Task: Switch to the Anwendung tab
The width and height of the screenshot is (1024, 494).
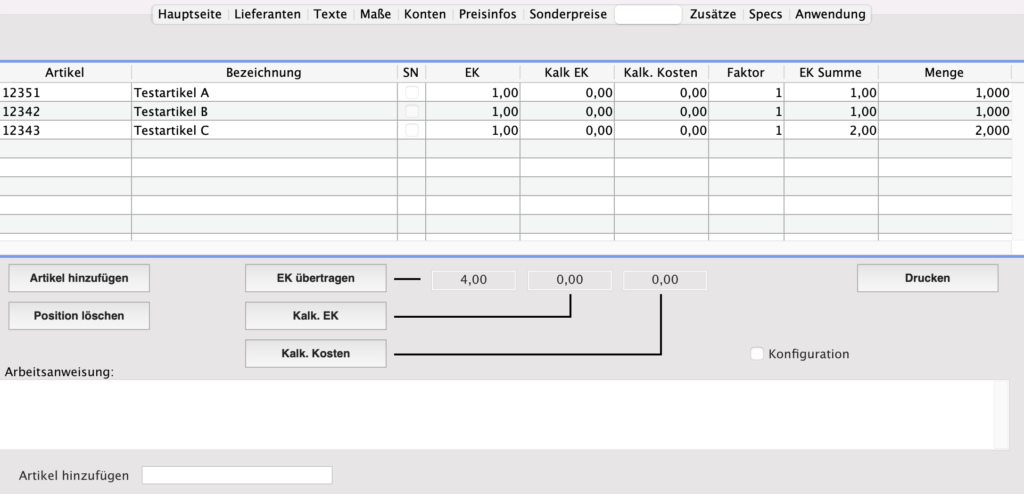Action: click(830, 14)
